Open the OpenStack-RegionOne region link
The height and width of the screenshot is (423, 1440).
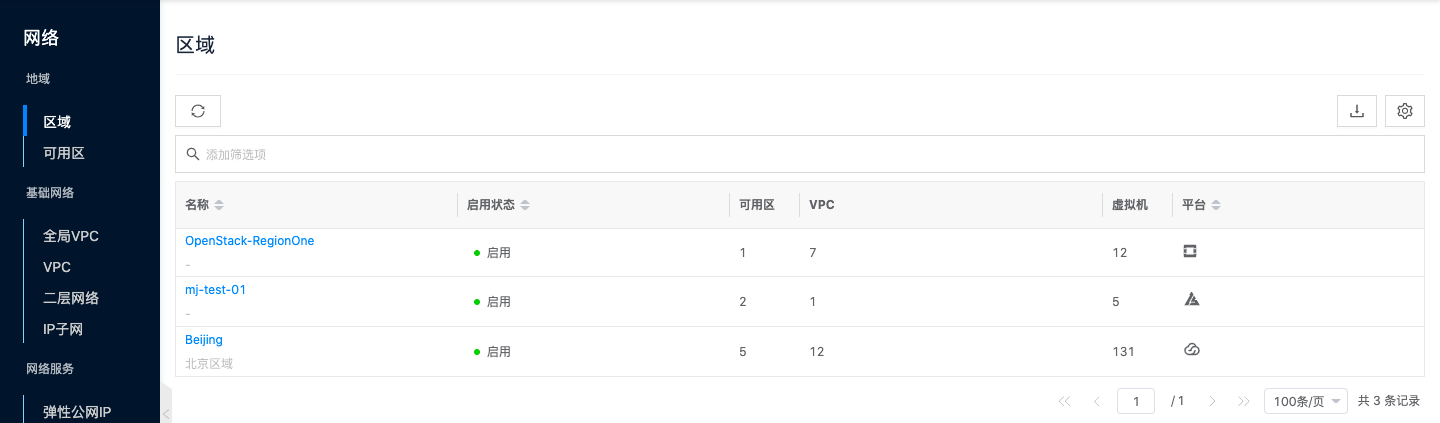[249, 241]
